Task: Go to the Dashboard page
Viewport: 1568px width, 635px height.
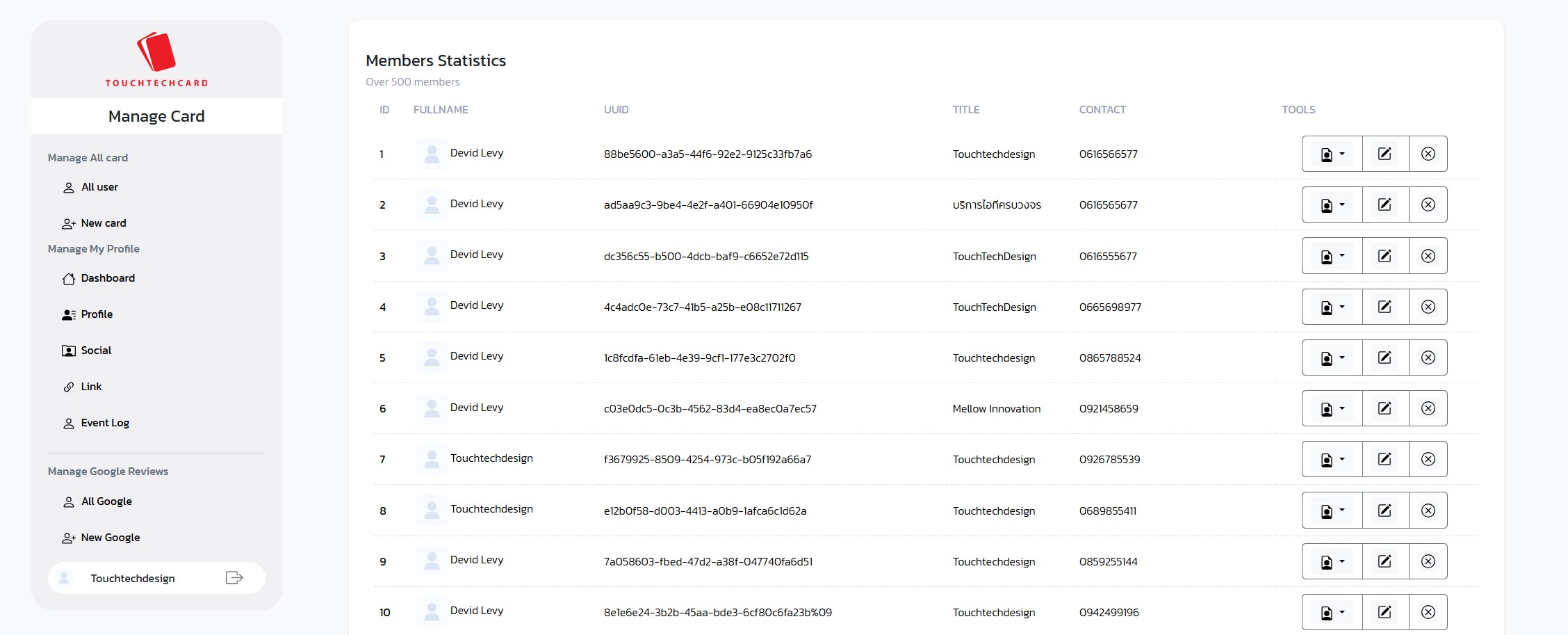Action: click(x=108, y=278)
